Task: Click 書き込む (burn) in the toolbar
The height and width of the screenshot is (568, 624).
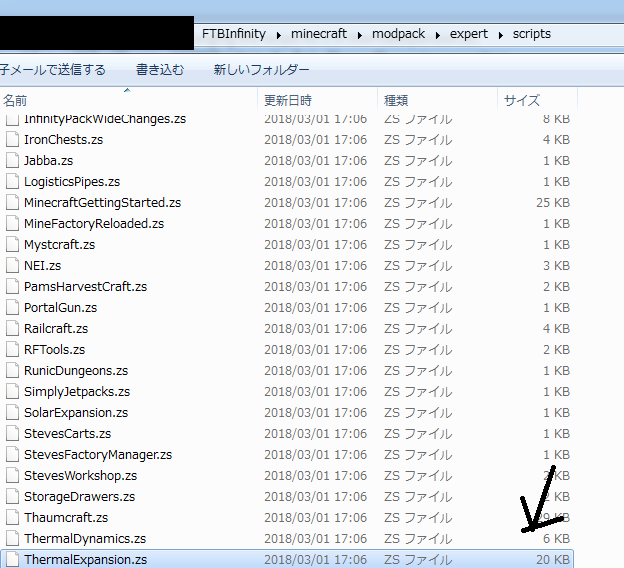Action: click(160, 70)
